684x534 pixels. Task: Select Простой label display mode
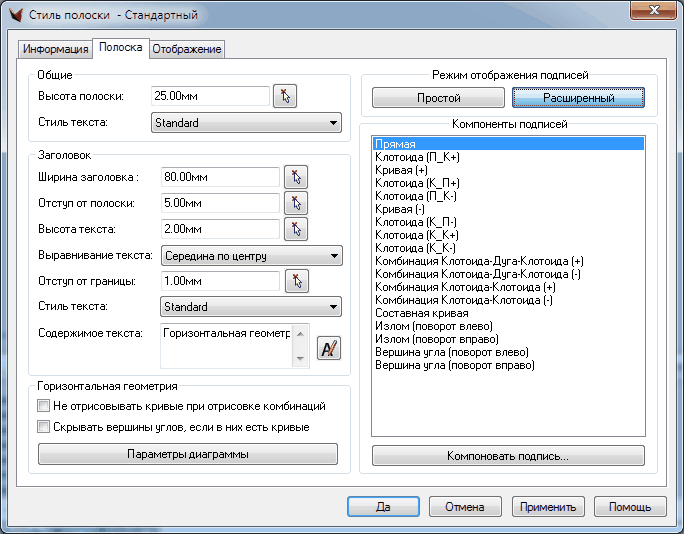pyautogui.click(x=438, y=98)
